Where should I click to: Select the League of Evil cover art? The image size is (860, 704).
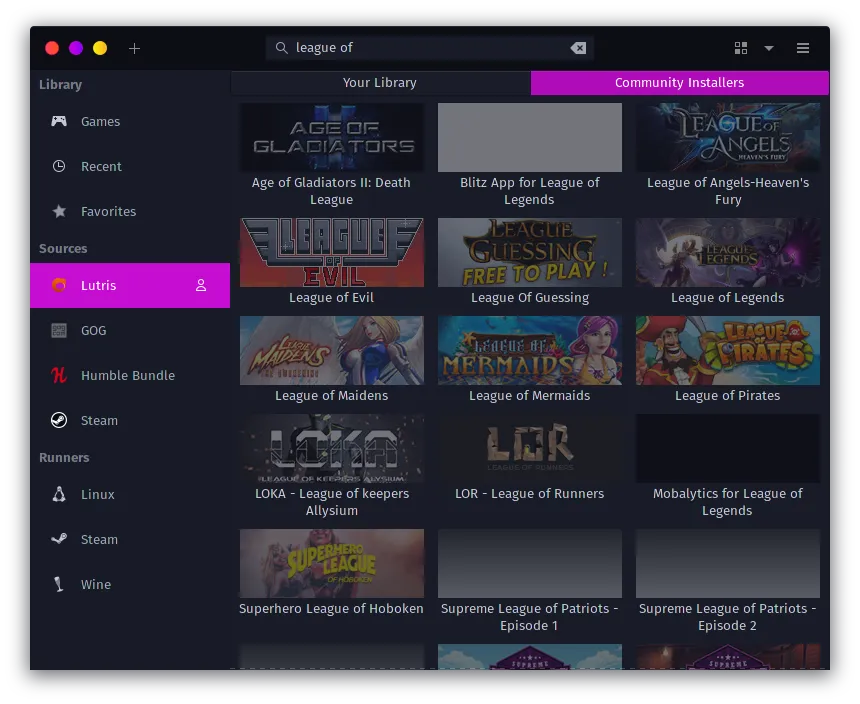pos(332,252)
